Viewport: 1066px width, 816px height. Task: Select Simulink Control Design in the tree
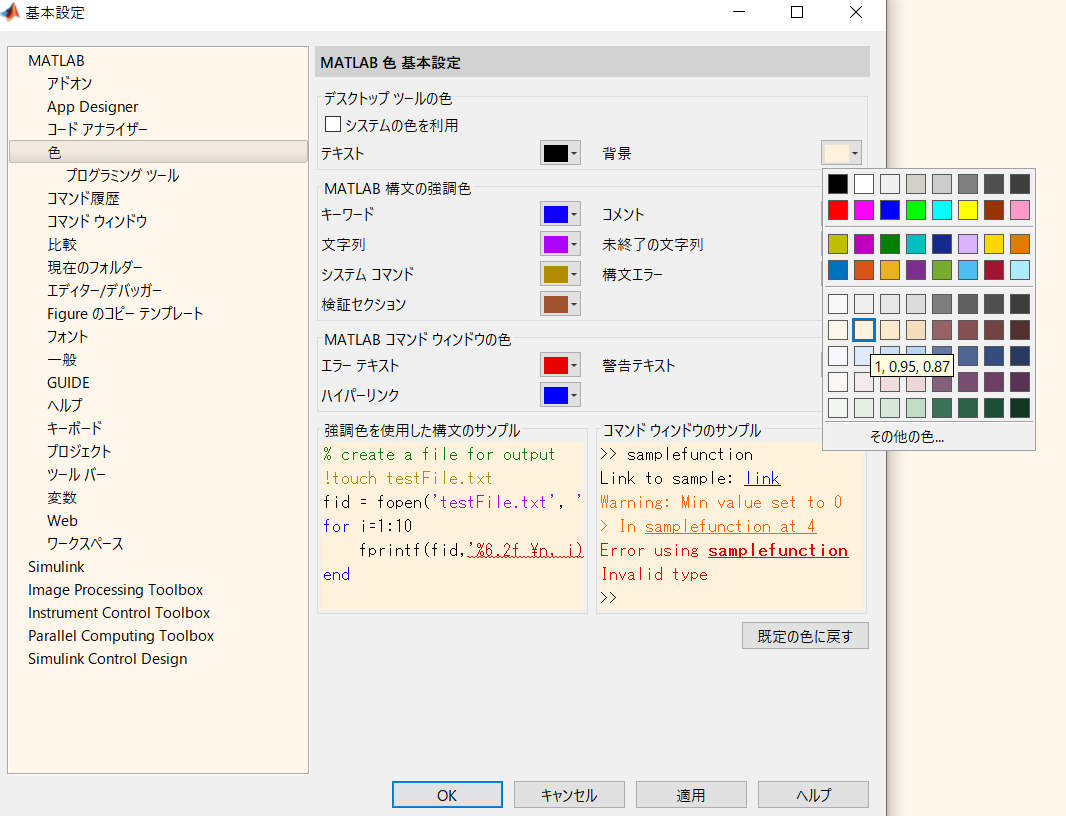point(107,659)
